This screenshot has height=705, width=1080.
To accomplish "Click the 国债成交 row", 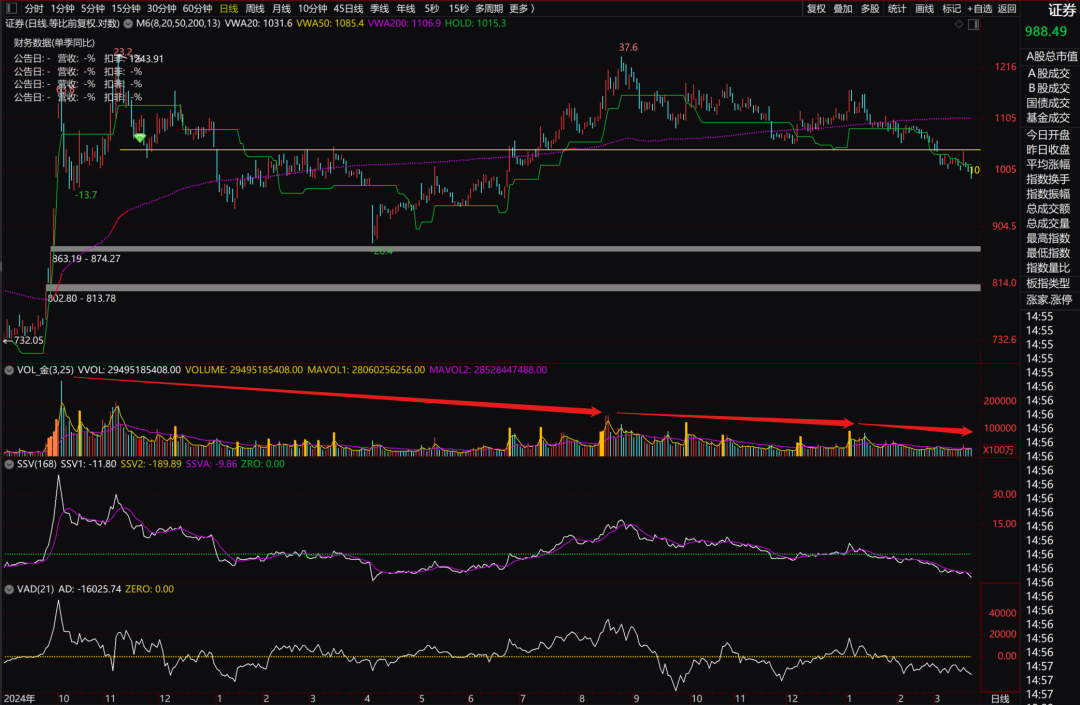I will pyautogui.click(x=1050, y=103).
